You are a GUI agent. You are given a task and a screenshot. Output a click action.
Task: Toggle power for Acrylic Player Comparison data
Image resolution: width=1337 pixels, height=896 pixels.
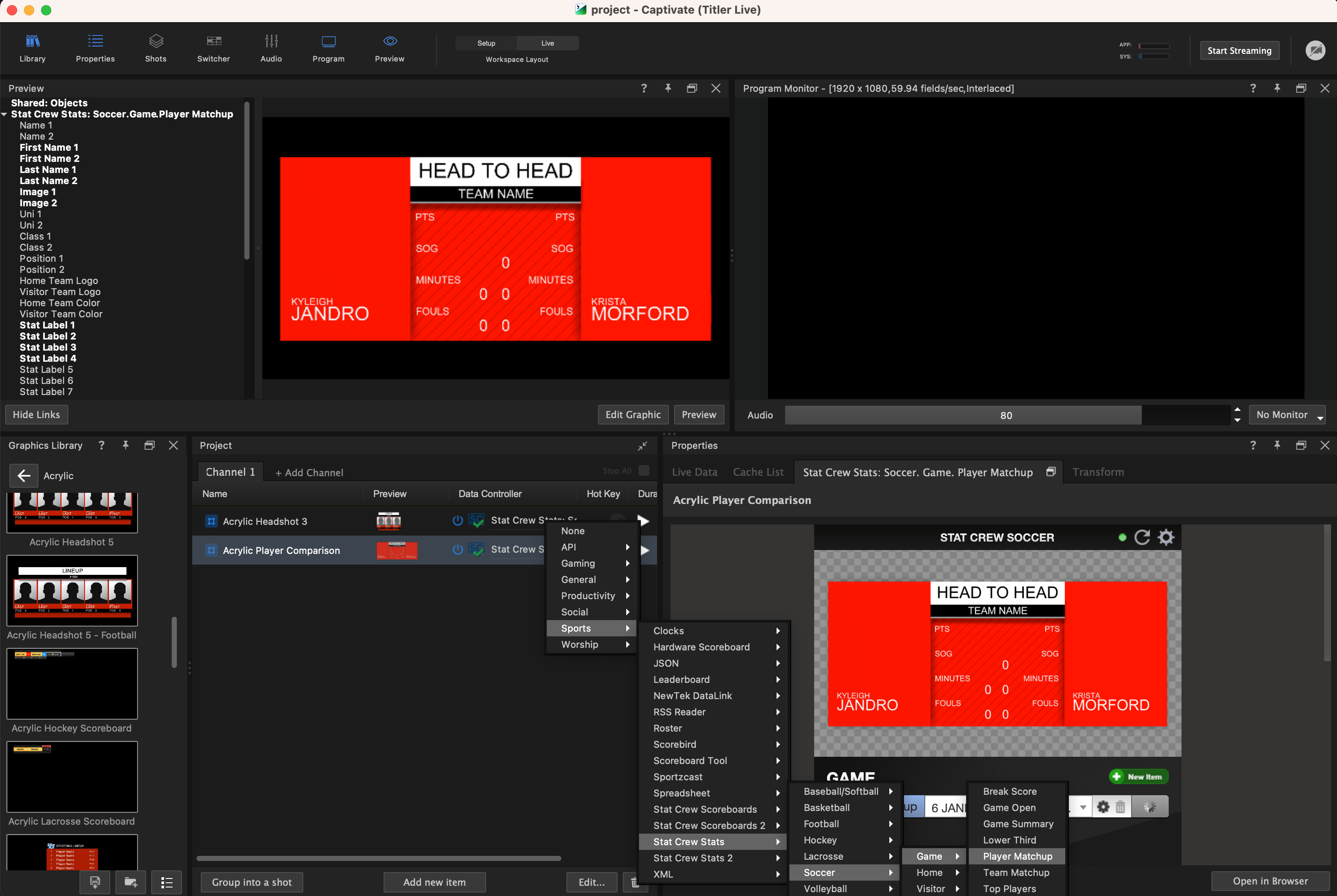457,549
